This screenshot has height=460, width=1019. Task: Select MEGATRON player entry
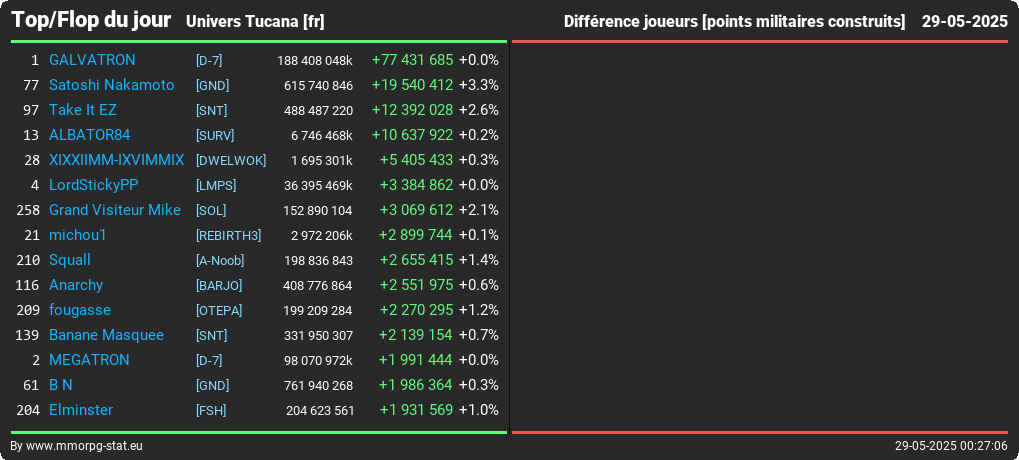click(89, 360)
